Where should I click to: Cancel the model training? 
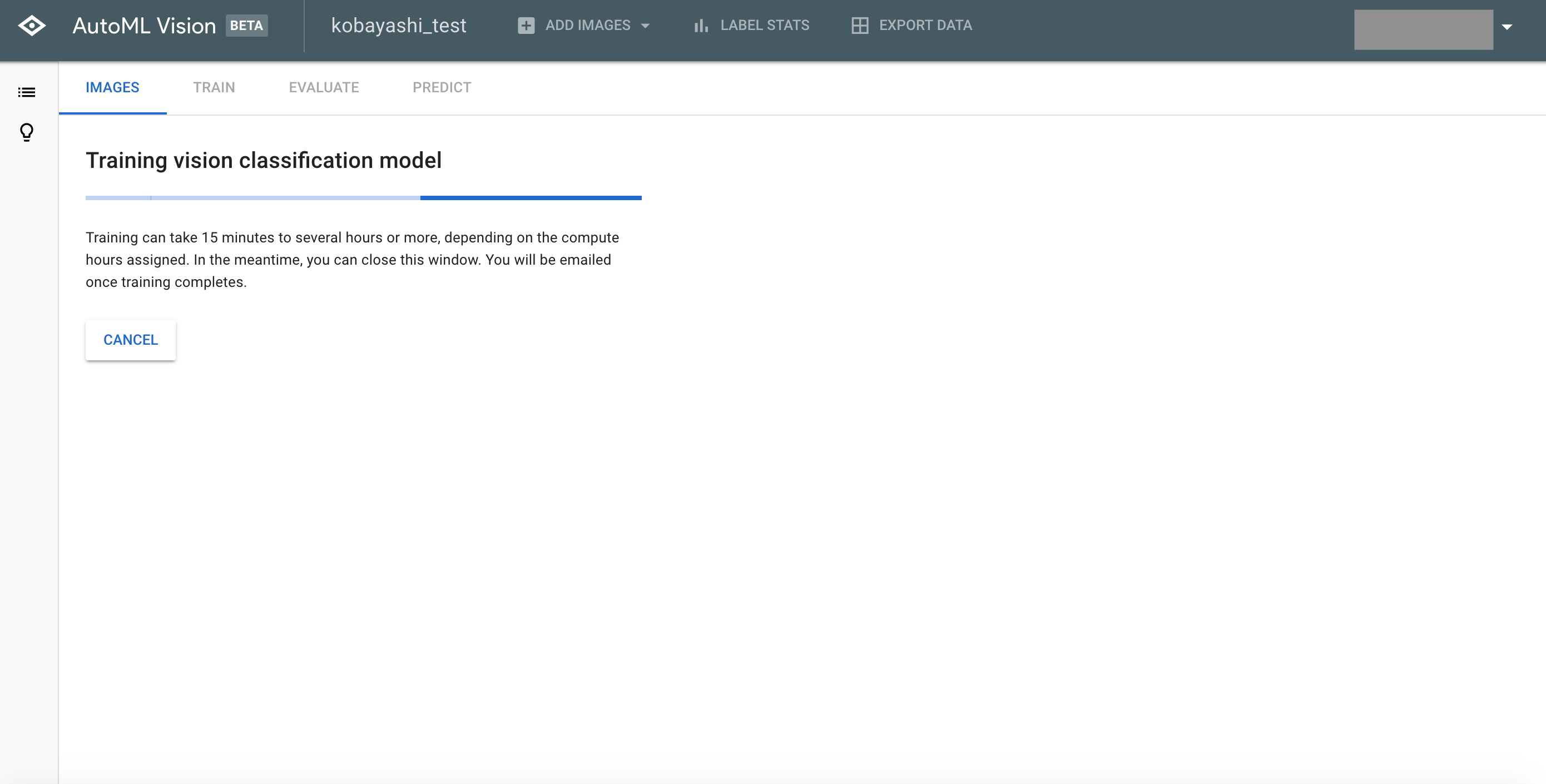coord(130,340)
